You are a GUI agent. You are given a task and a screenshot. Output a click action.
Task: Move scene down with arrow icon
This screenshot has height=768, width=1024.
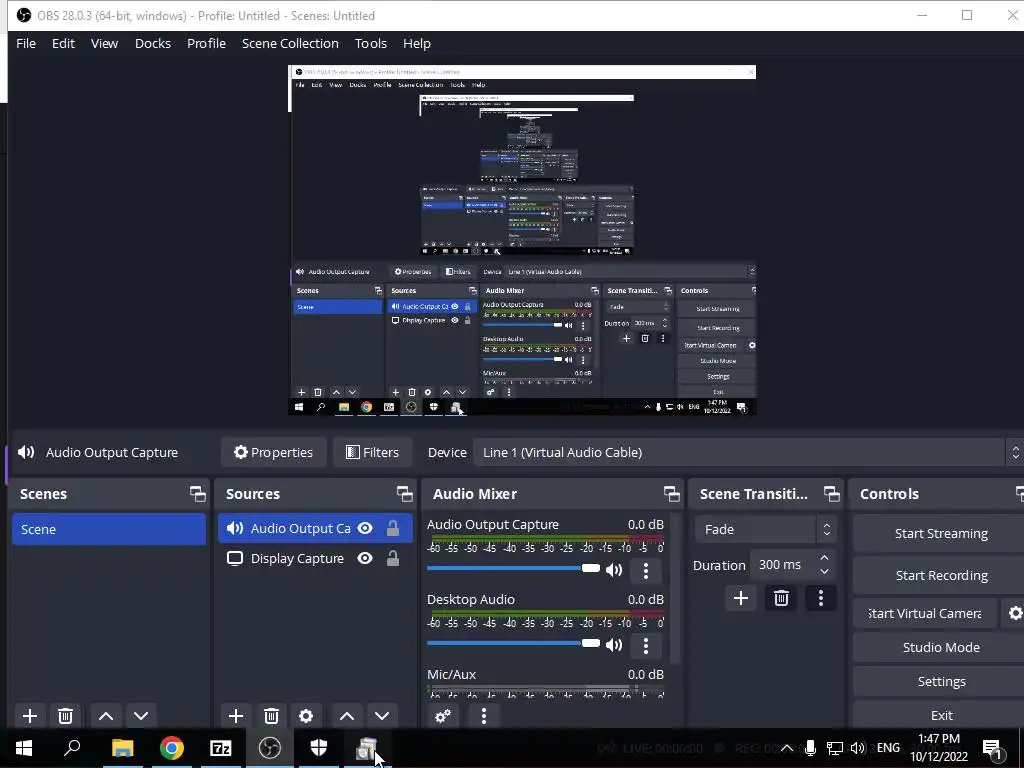140,716
